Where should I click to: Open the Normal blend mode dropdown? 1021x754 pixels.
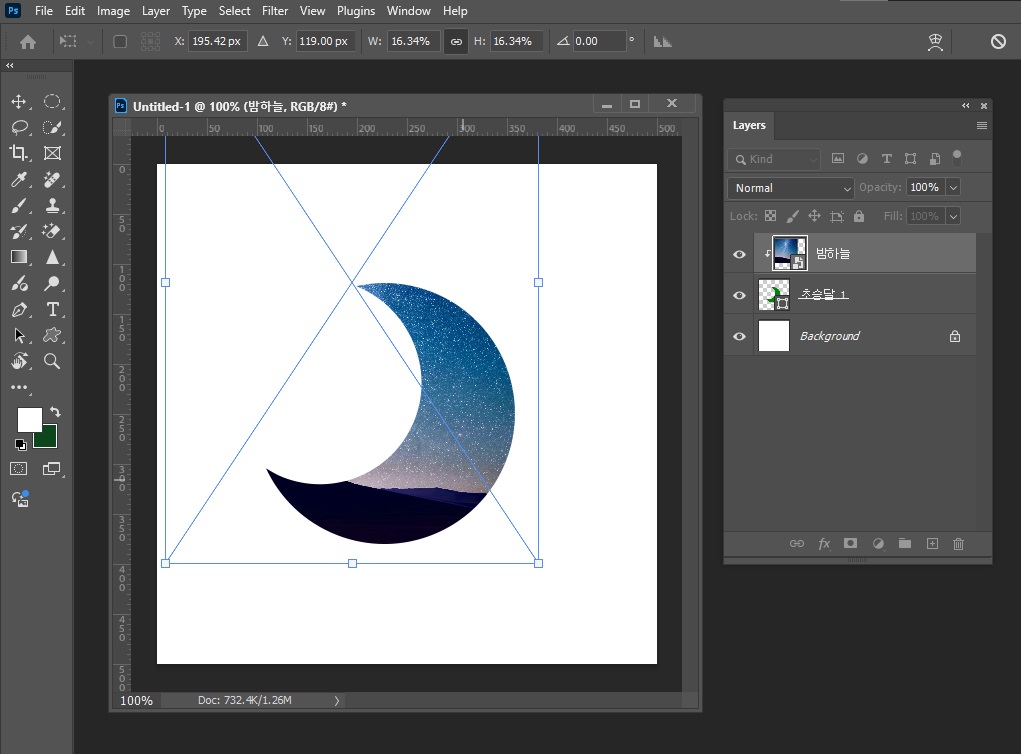coord(790,188)
